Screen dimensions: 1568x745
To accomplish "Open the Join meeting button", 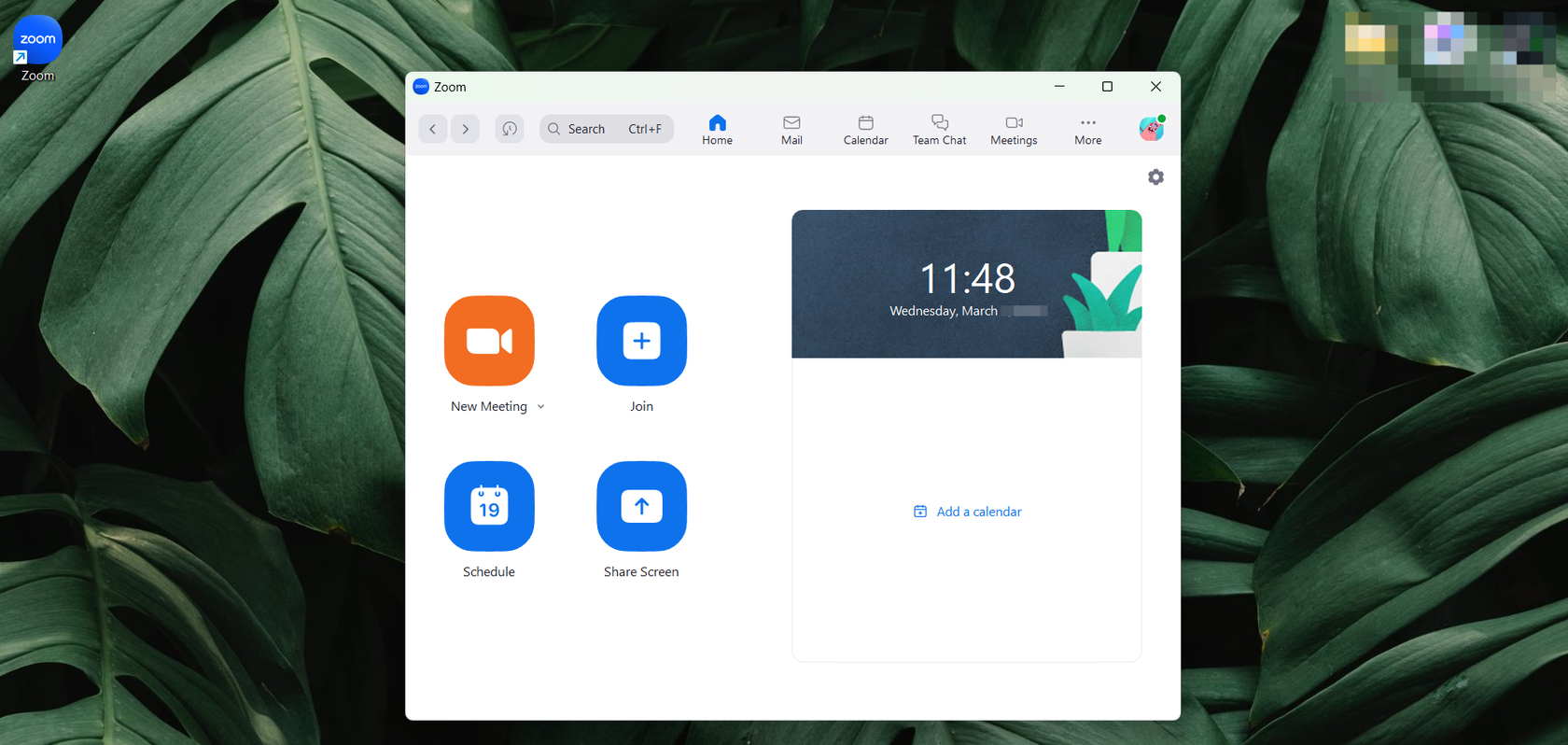I will click(641, 341).
